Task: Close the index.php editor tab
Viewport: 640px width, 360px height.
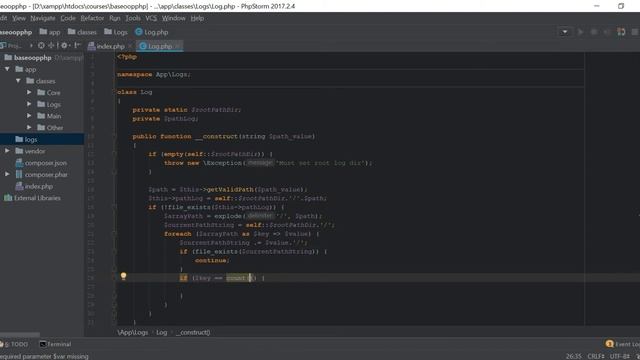Action: (x=130, y=46)
